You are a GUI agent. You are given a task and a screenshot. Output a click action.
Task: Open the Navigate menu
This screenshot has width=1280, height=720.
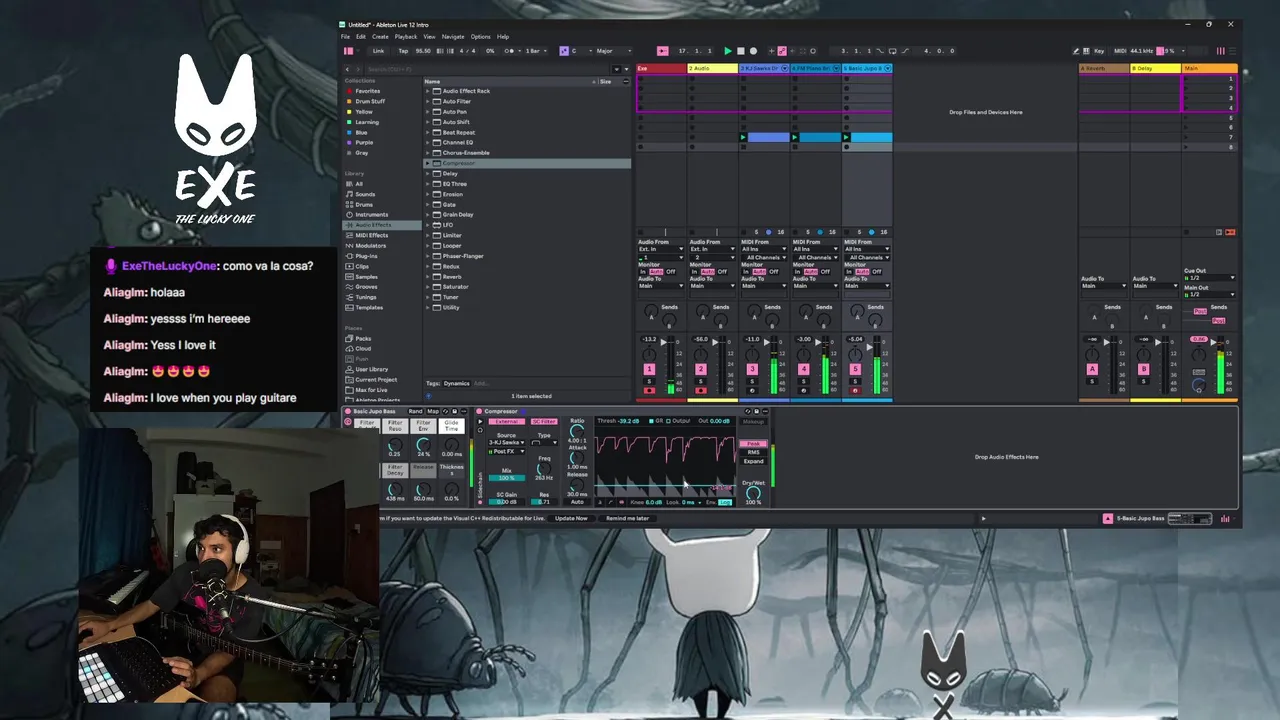(x=453, y=37)
